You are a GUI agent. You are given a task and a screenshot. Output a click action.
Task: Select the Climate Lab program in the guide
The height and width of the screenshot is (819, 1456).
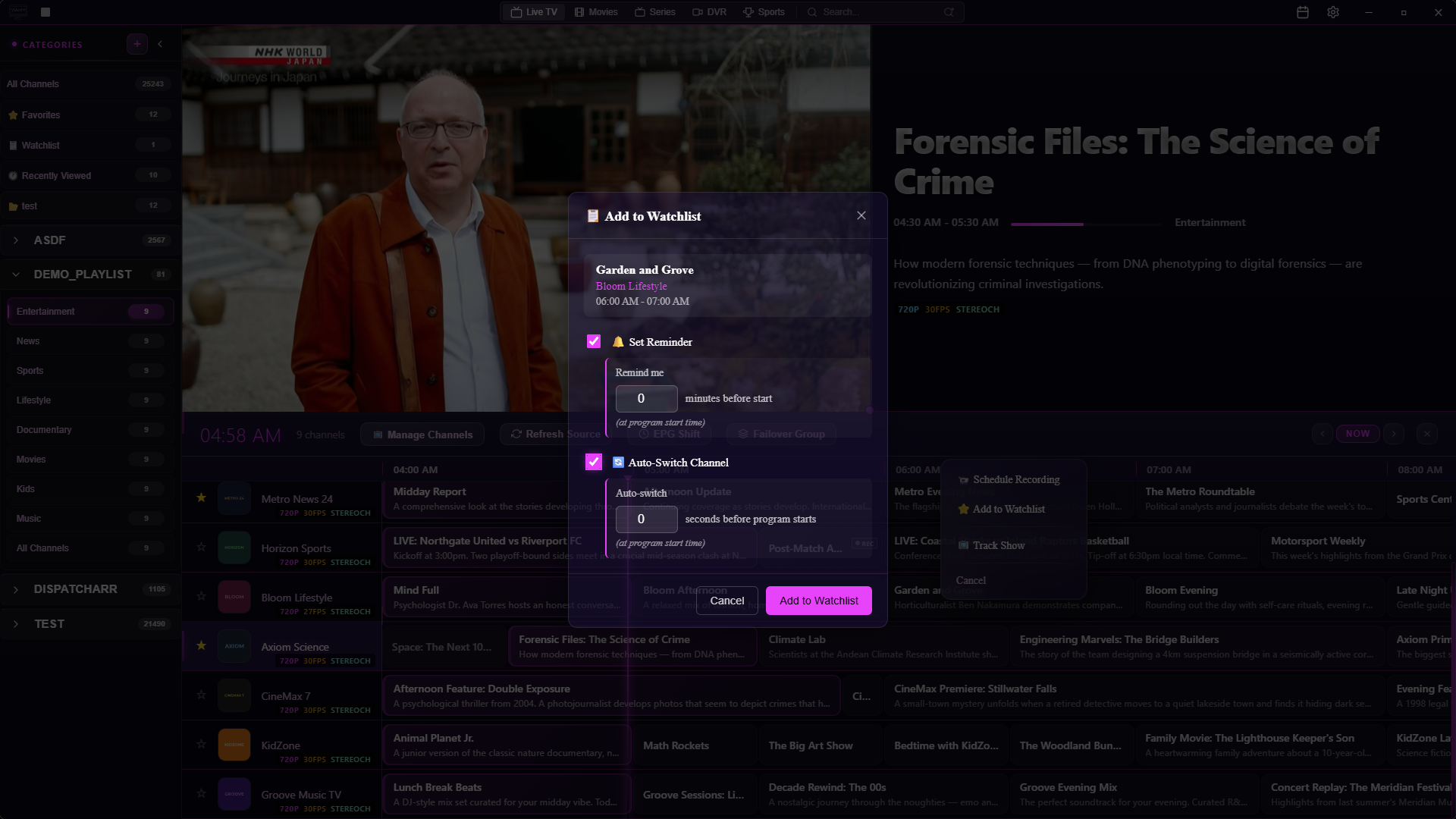click(x=883, y=647)
